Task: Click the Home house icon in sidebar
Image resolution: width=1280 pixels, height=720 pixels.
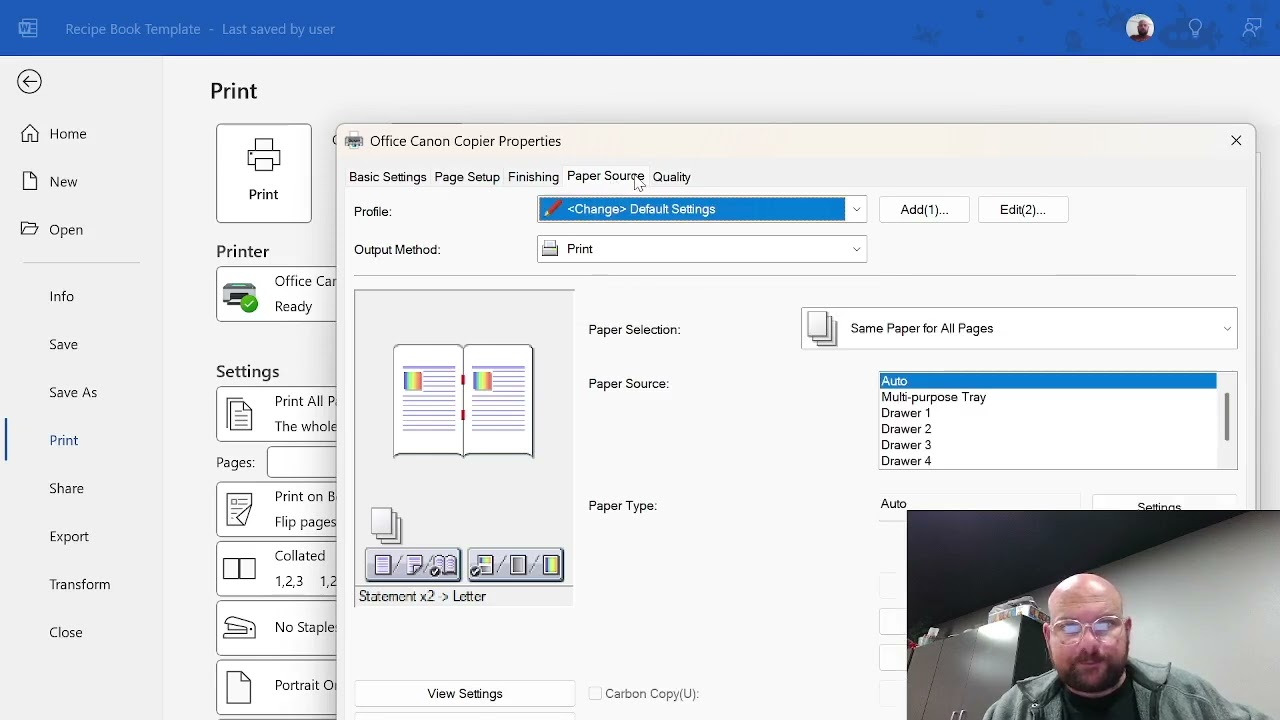Action: (x=30, y=133)
